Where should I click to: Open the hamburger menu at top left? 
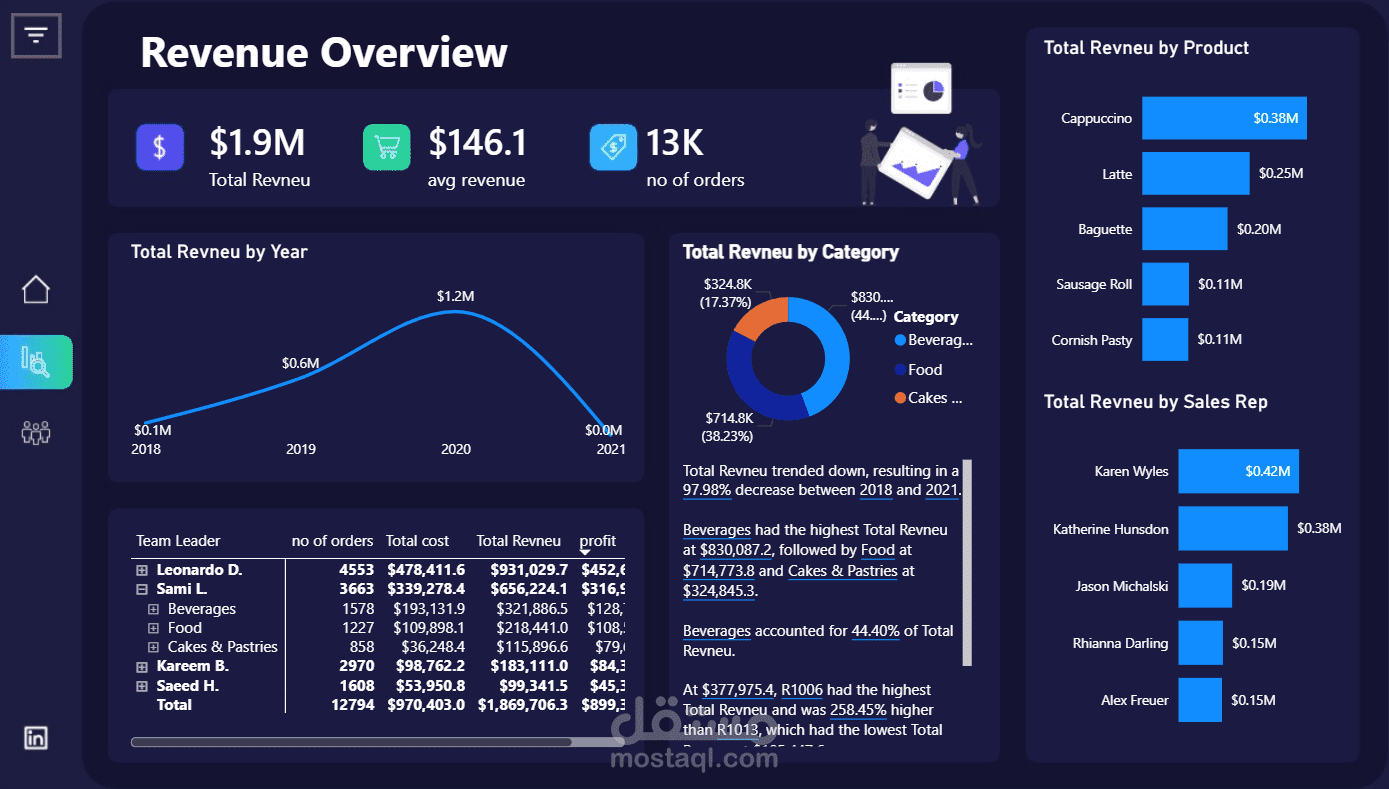click(x=36, y=35)
